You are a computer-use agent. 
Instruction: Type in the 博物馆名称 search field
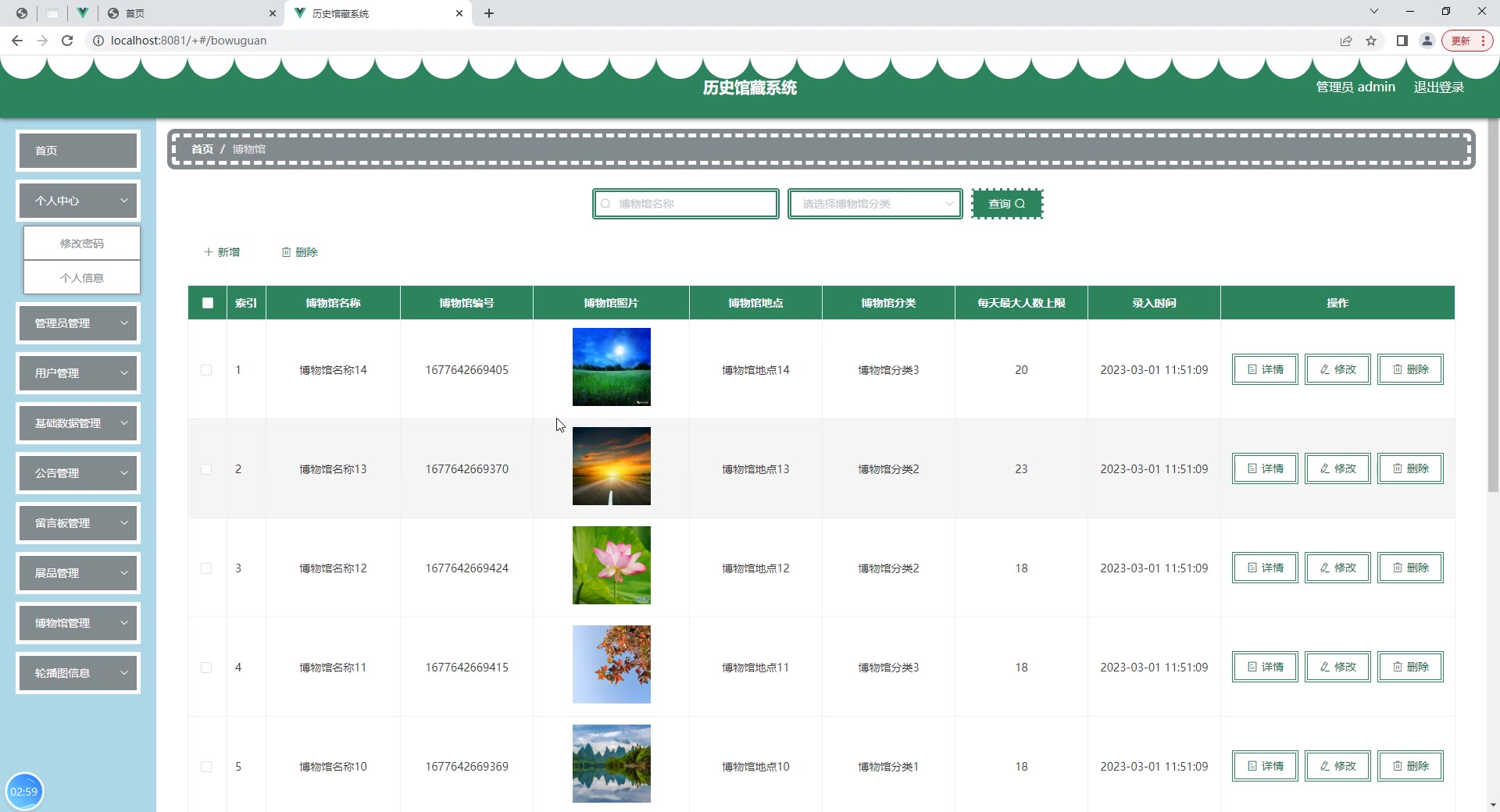[x=686, y=204]
